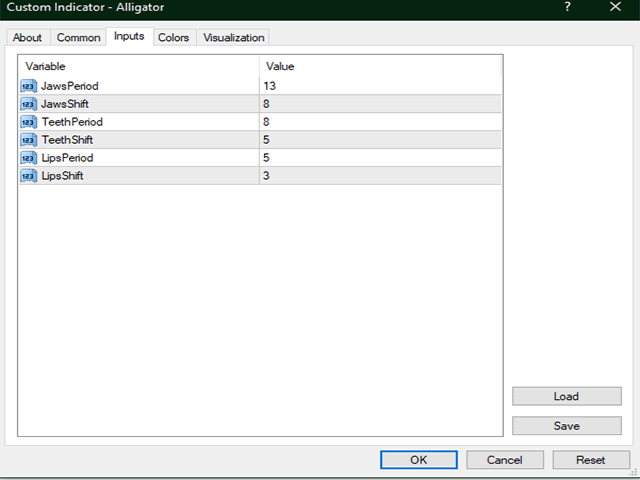Switch to the About tab
640x480 pixels.
click(x=27, y=38)
